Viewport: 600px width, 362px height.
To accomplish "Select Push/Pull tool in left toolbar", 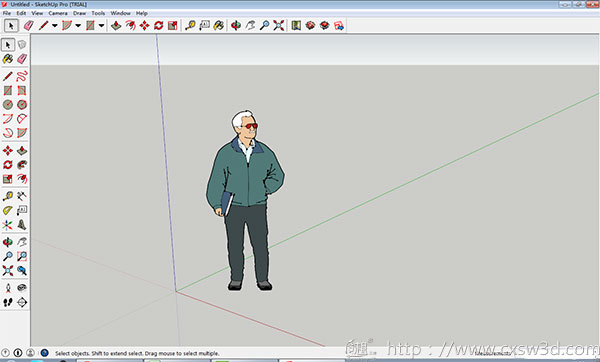I will click(22, 150).
